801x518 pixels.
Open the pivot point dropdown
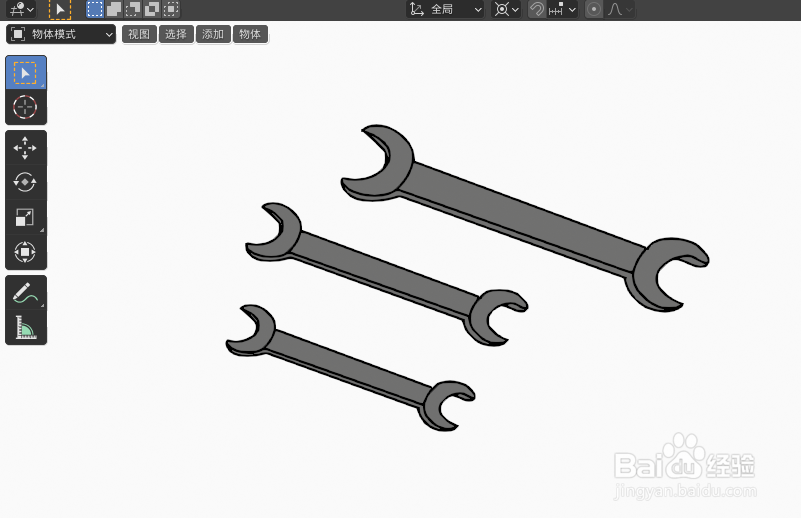click(x=506, y=9)
